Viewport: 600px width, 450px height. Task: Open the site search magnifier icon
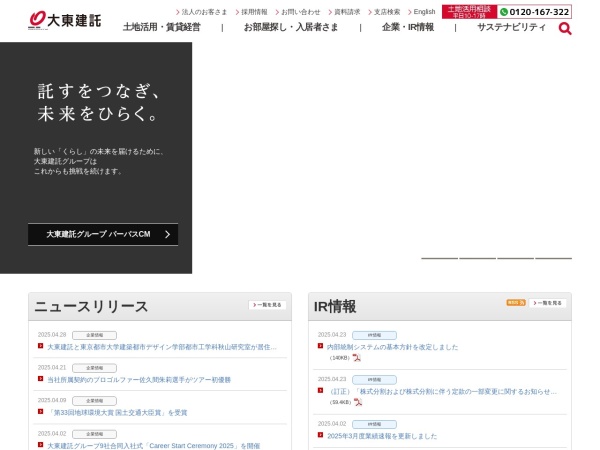[x=565, y=28]
